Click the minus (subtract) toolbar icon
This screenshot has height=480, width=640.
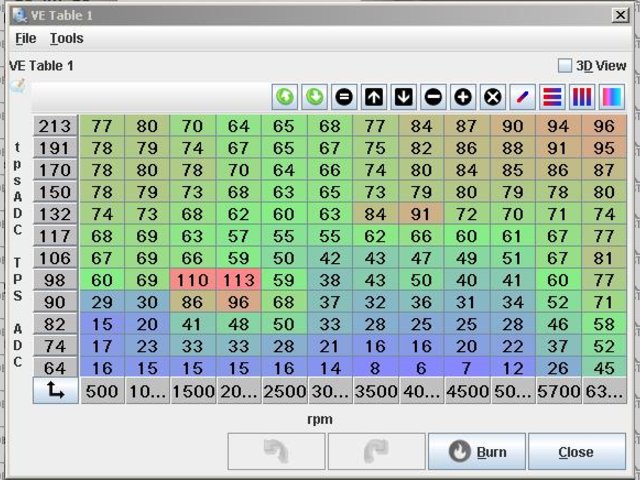coord(433,97)
